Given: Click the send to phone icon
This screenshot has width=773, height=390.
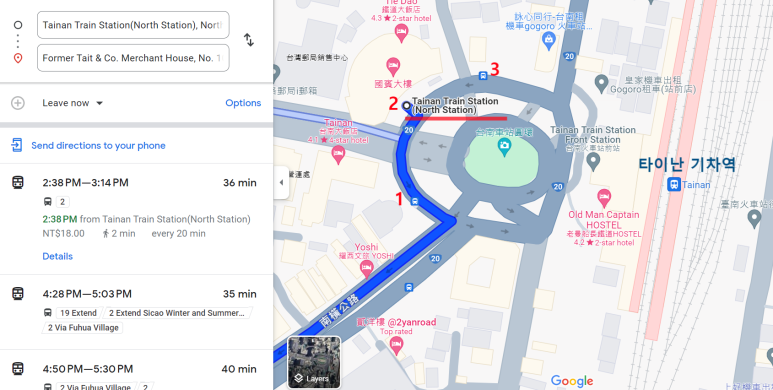Looking at the screenshot, I should pos(17,145).
